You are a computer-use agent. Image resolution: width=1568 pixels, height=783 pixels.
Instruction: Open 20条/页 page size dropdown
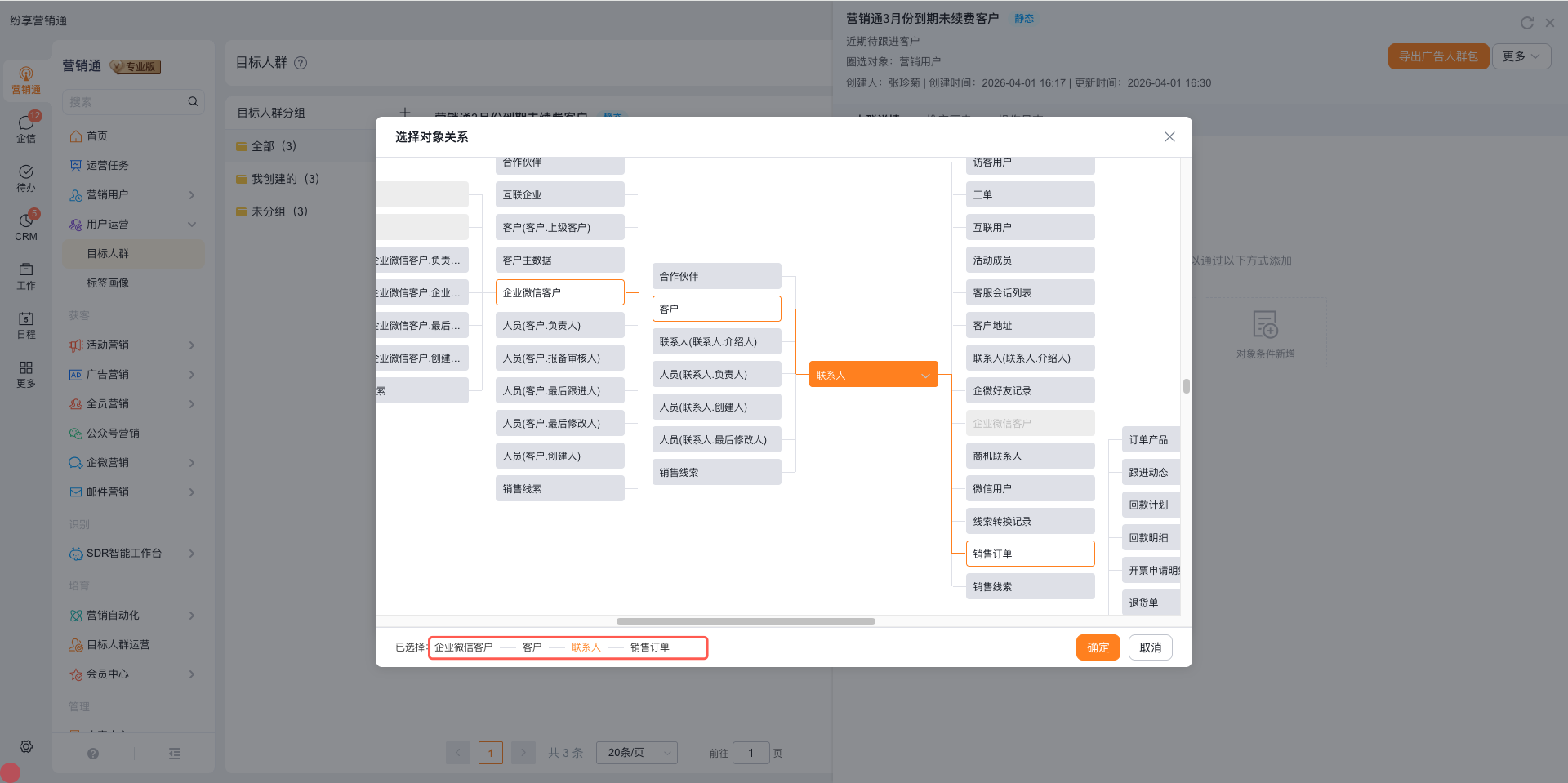637,753
